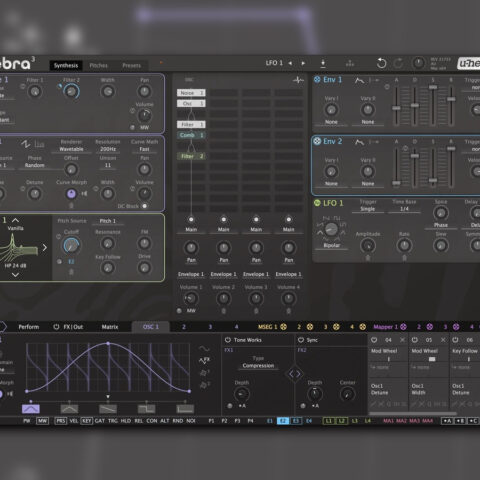This screenshot has width=480, height=480.
Task: Open the Curve Math Fast dropdown
Action: coord(144,149)
